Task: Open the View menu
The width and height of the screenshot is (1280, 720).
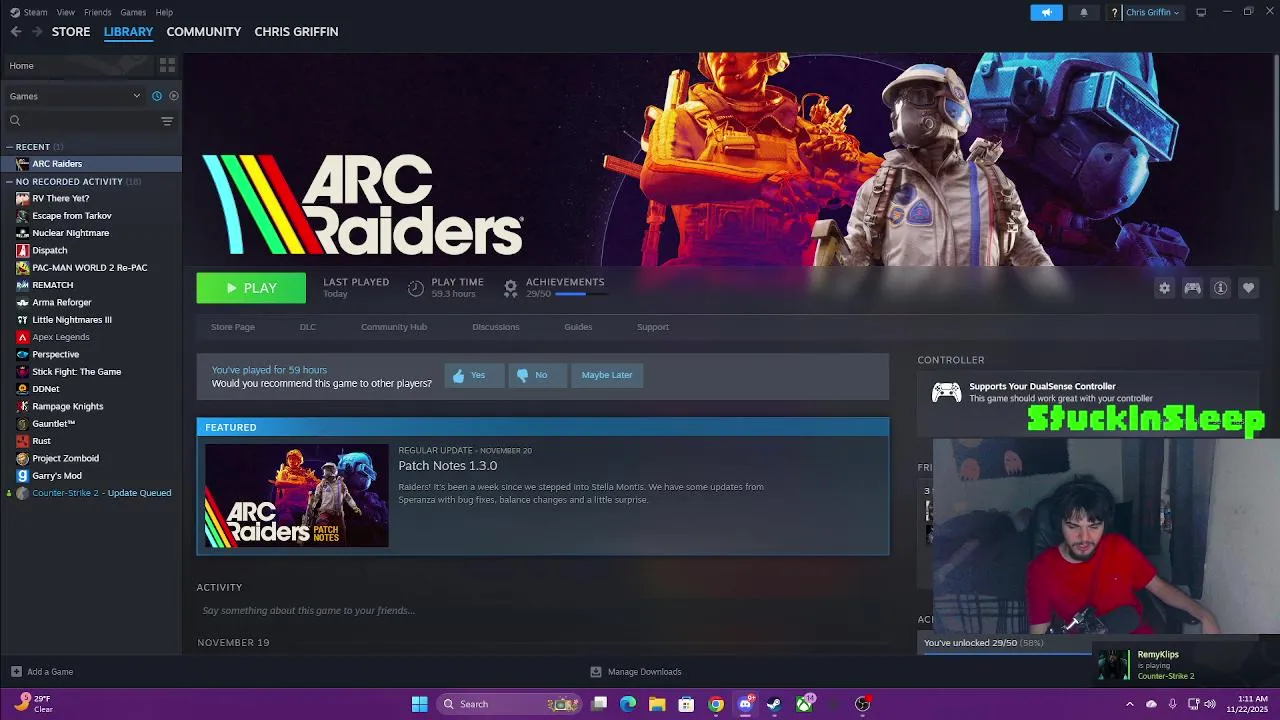Action: (x=65, y=12)
